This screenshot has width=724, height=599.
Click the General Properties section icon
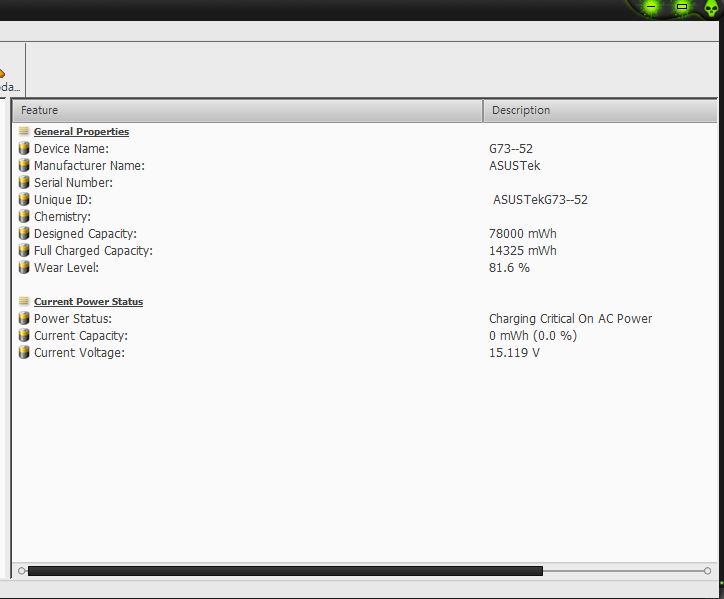[24, 131]
